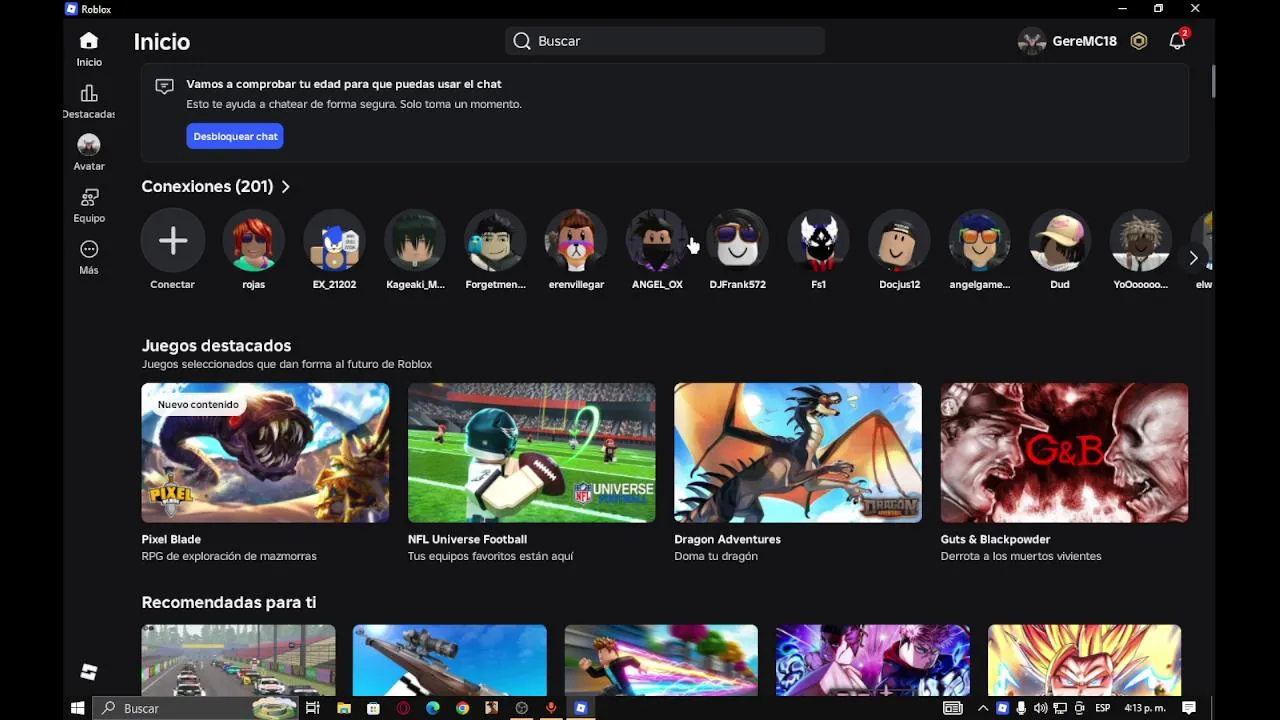Show hidden system tray icons chevron
Viewport: 1280px width, 720px height.
click(x=984, y=708)
